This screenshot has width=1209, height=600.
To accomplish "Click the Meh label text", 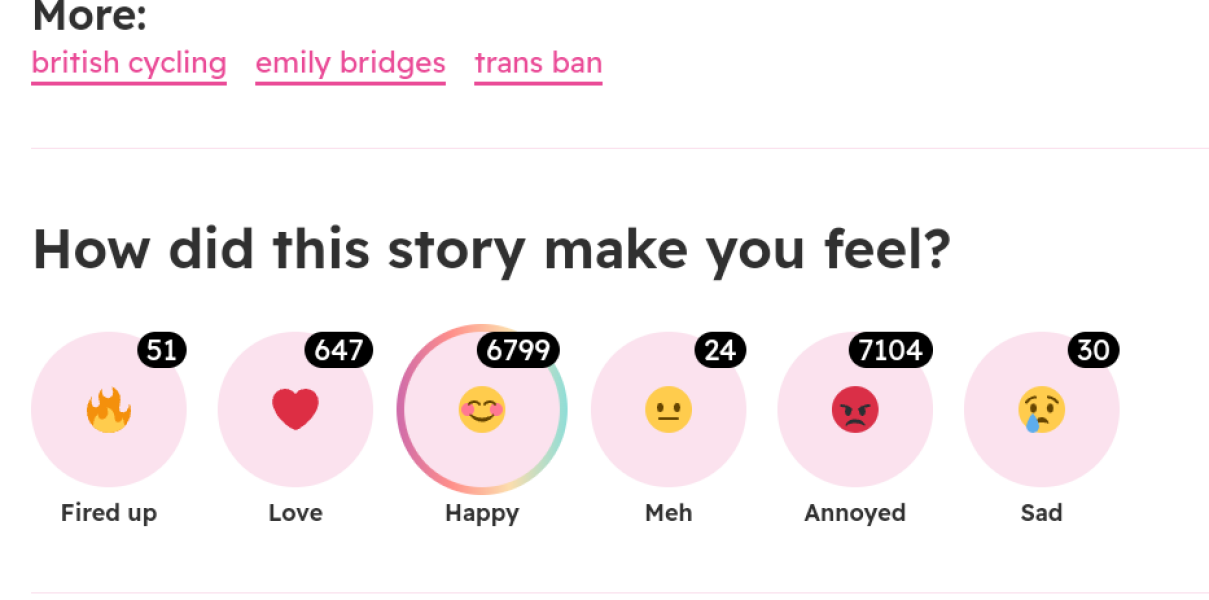I will [668, 512].
